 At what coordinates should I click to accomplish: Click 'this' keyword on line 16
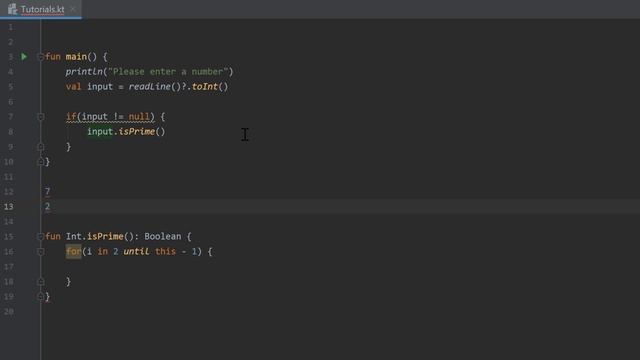pos(165,251)
